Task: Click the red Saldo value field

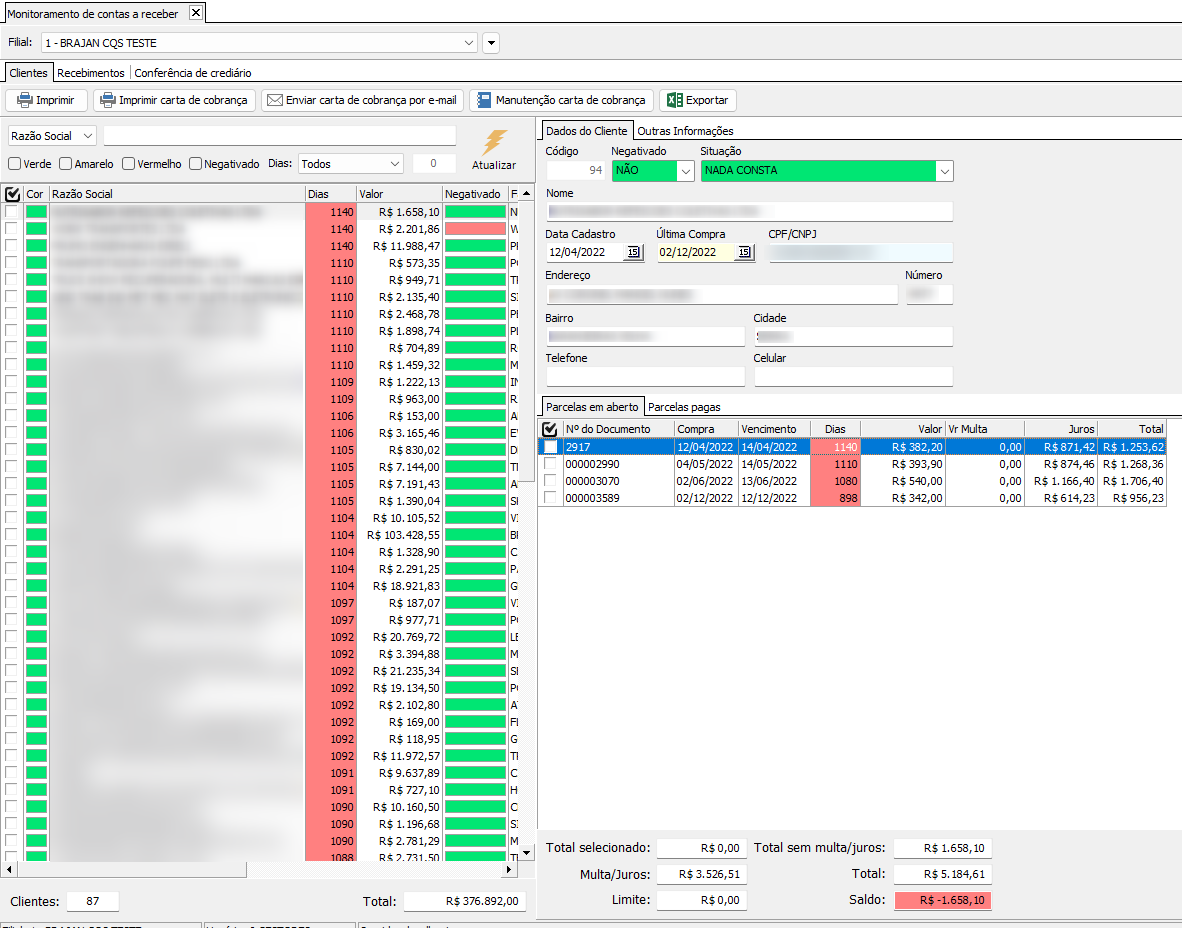Action: pos(943,900)
